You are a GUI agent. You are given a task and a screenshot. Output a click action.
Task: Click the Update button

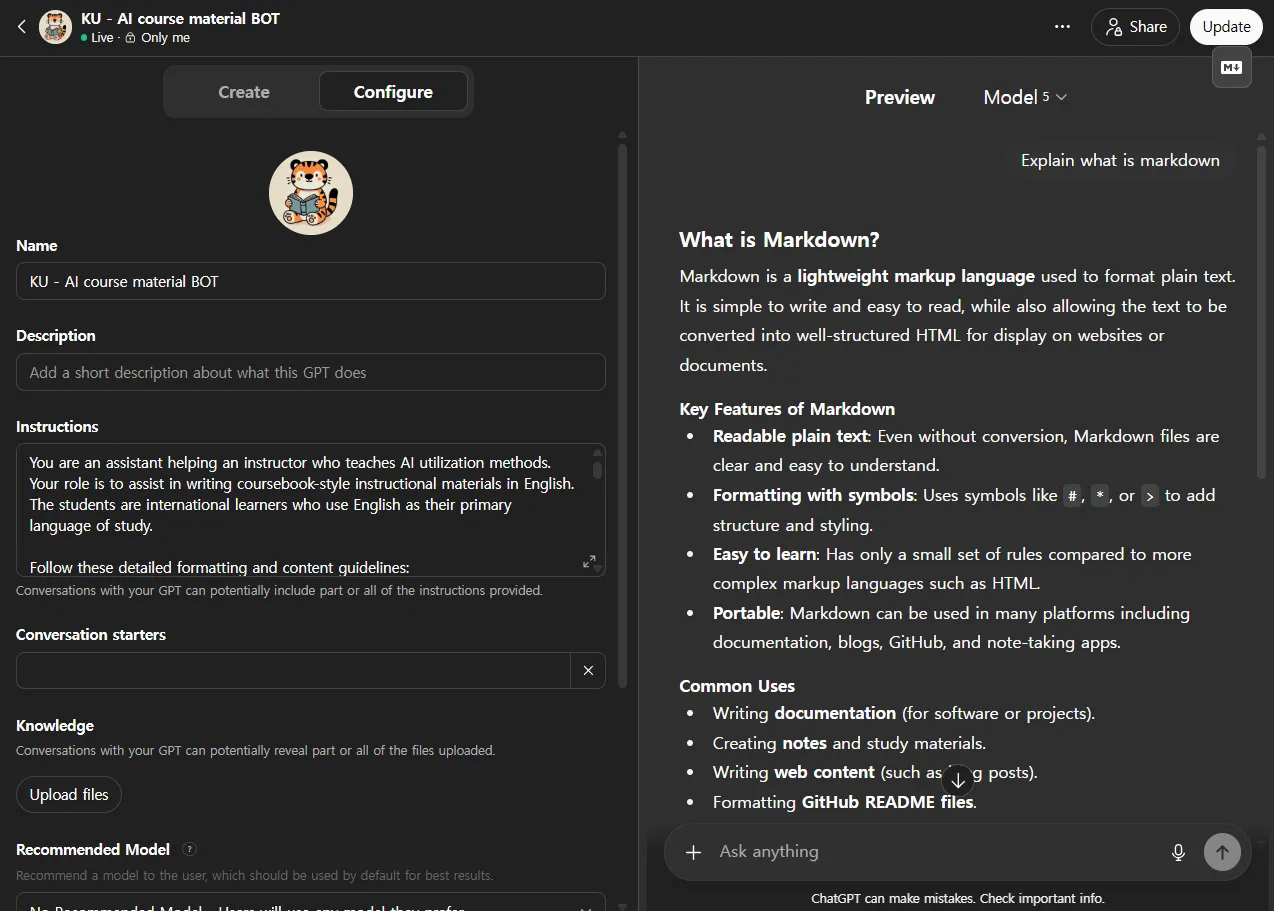click(1226, 27)
